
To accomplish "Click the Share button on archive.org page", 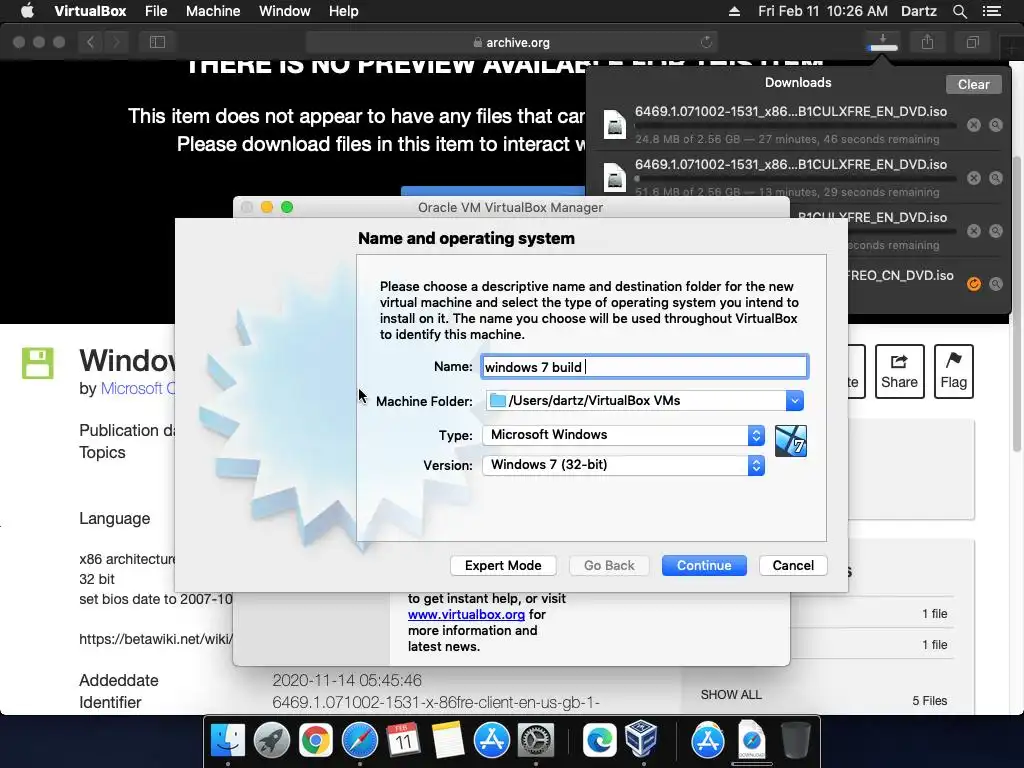I will 899,371.
